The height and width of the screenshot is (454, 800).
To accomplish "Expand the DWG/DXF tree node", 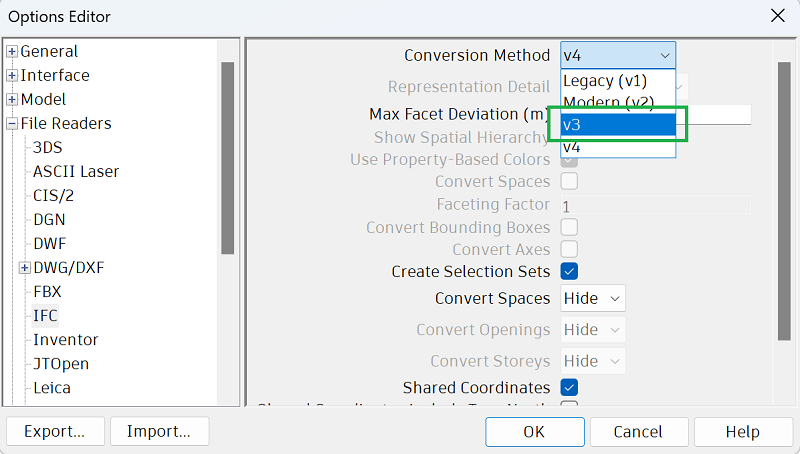I will (x=24, y=268).
